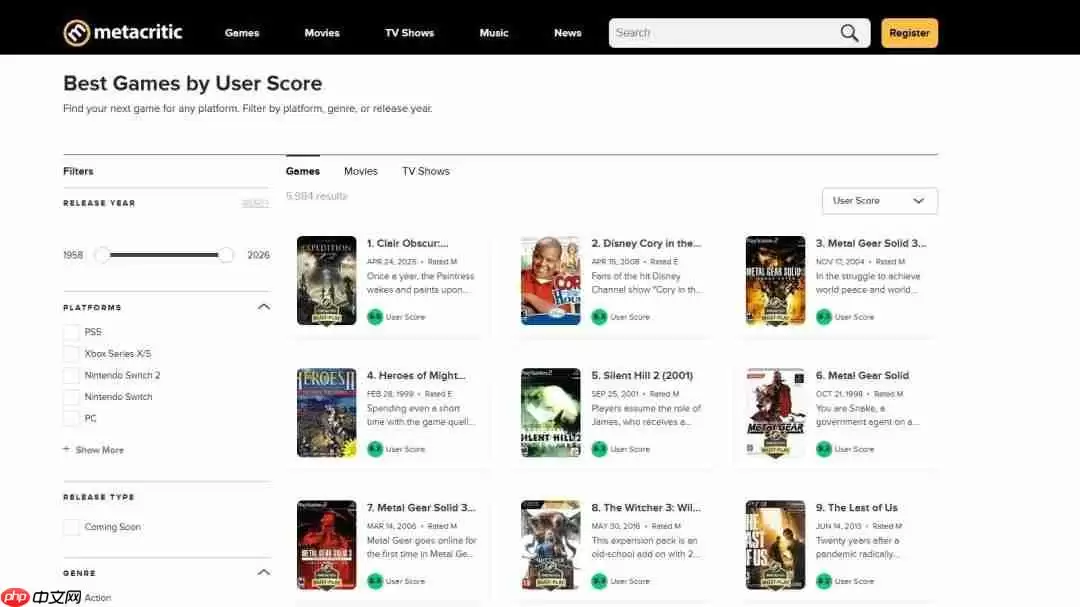The width and height of the screenshot is (1080, 607).
Task: Collapse the Platforms filter section
Action: tap(264, 307)
